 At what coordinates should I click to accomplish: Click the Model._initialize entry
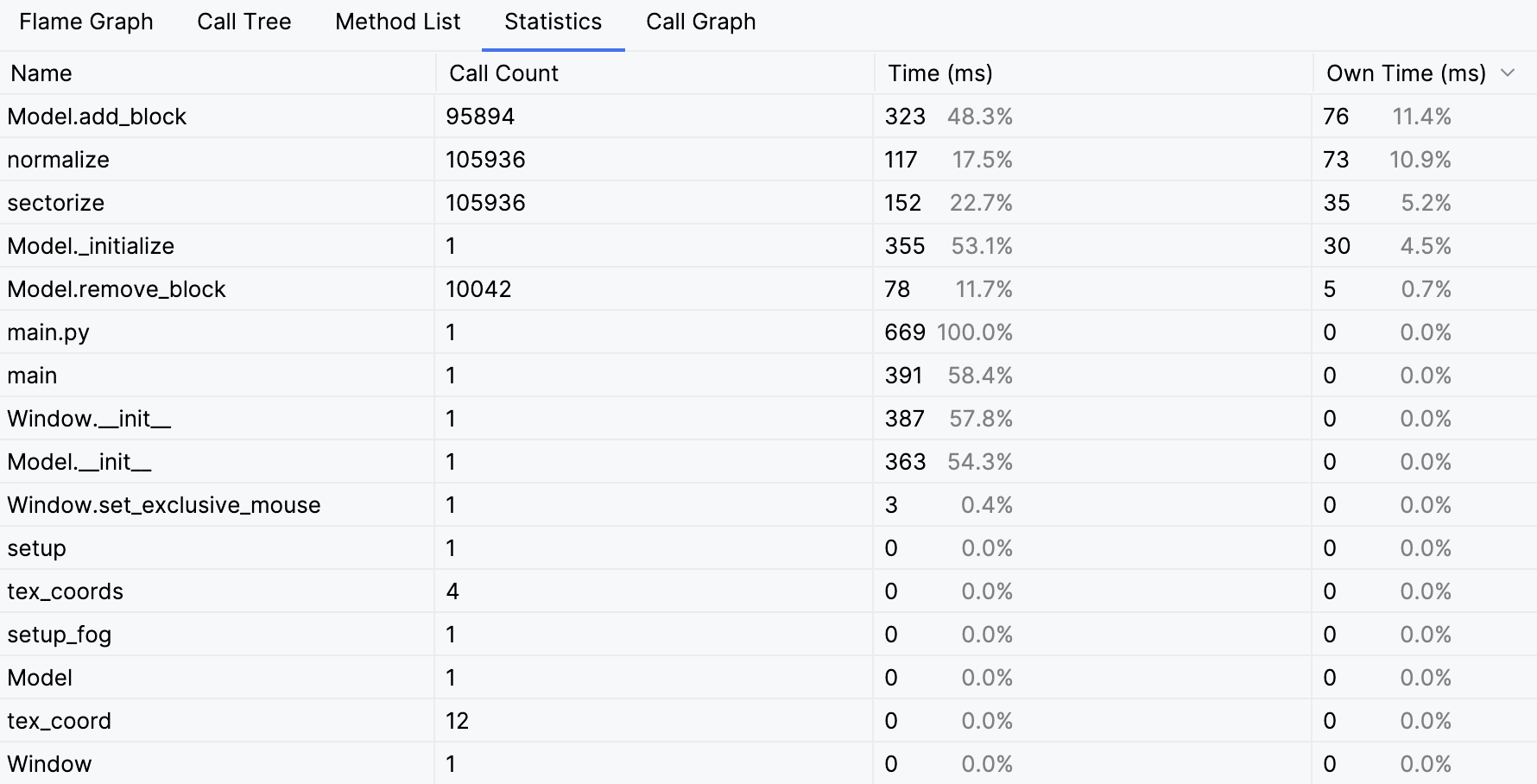coord(90,245)
